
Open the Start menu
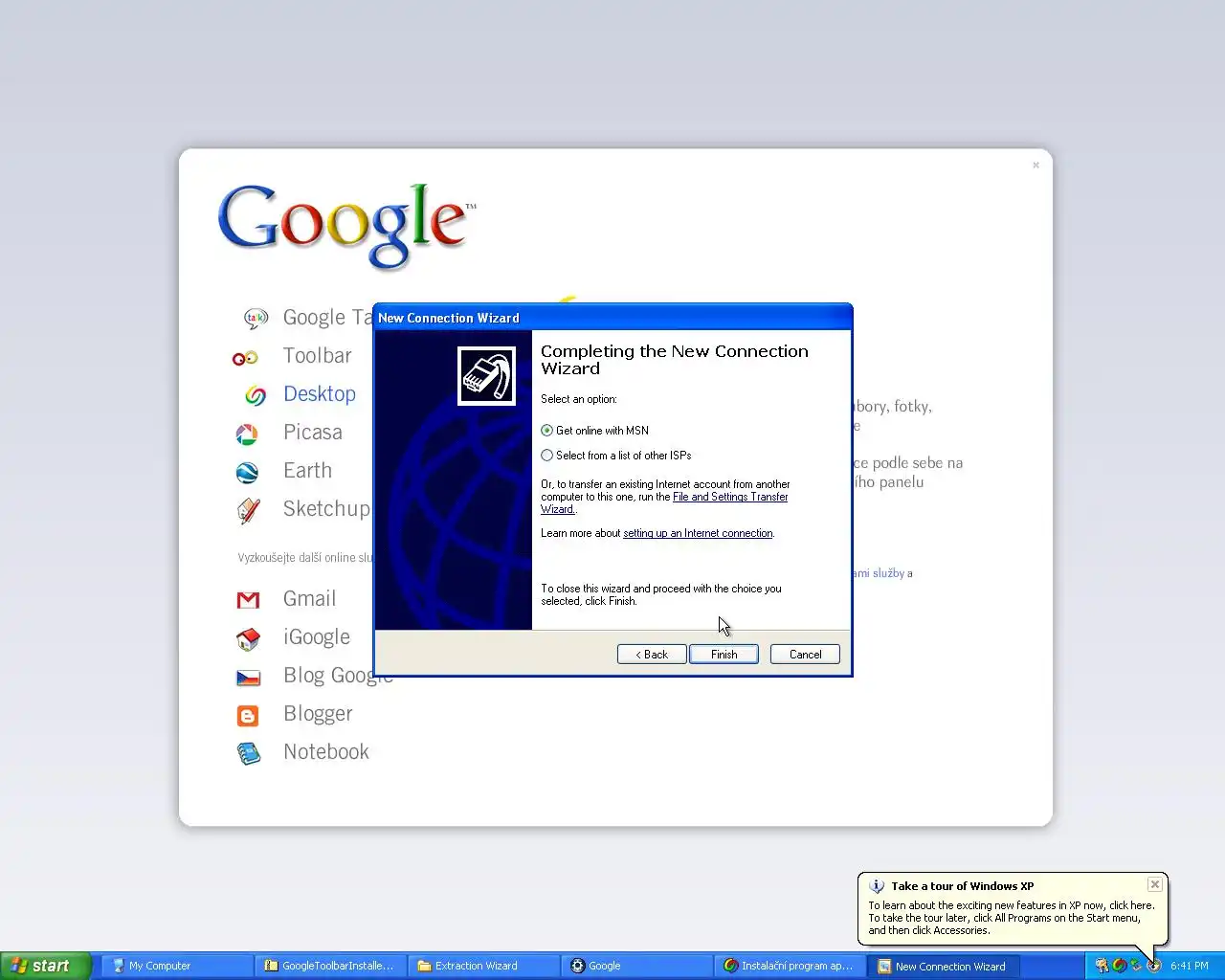tap(45, 966)
